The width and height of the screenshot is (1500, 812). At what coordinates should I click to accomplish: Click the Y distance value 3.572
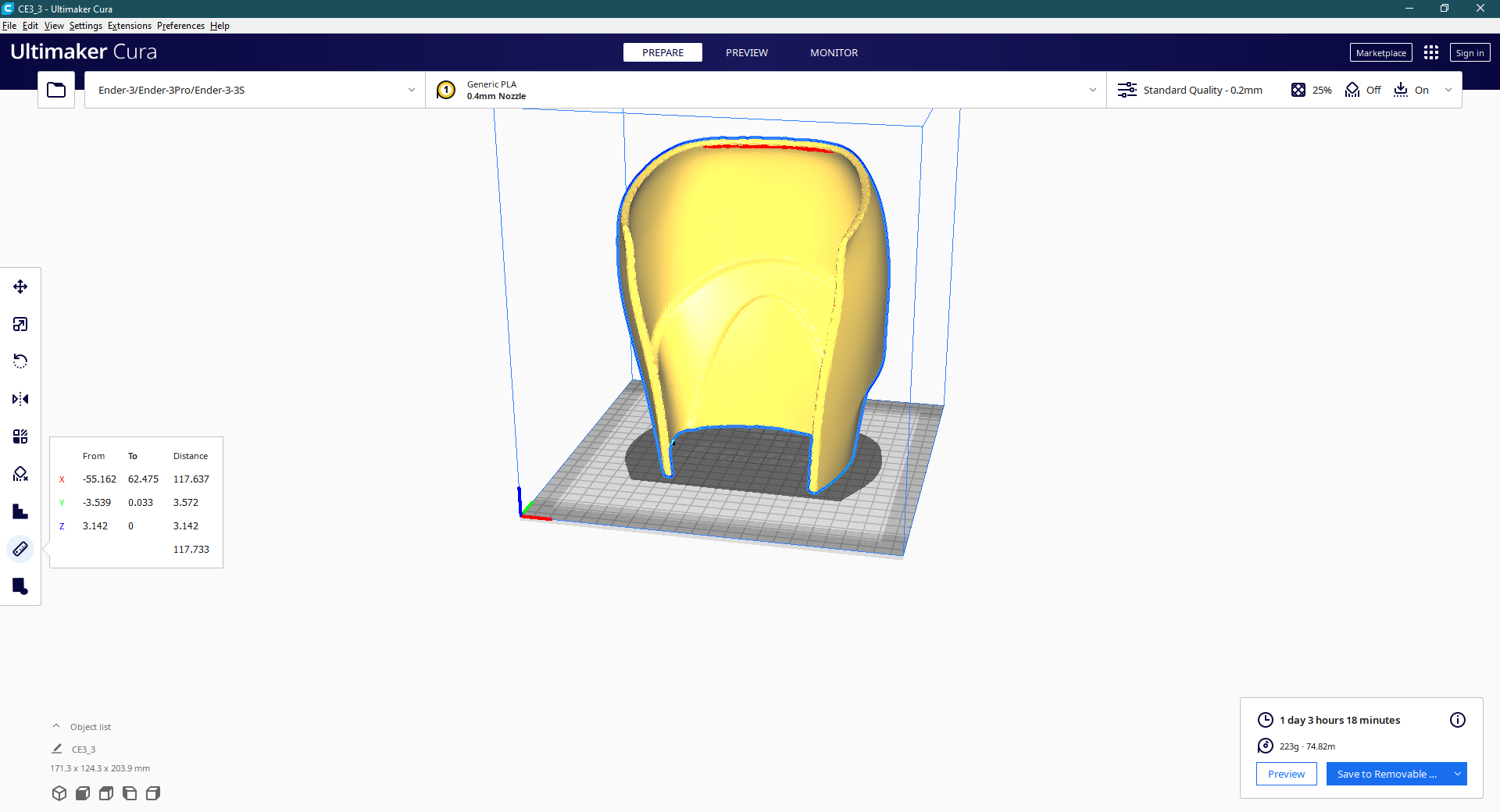[x=186, y=503]
